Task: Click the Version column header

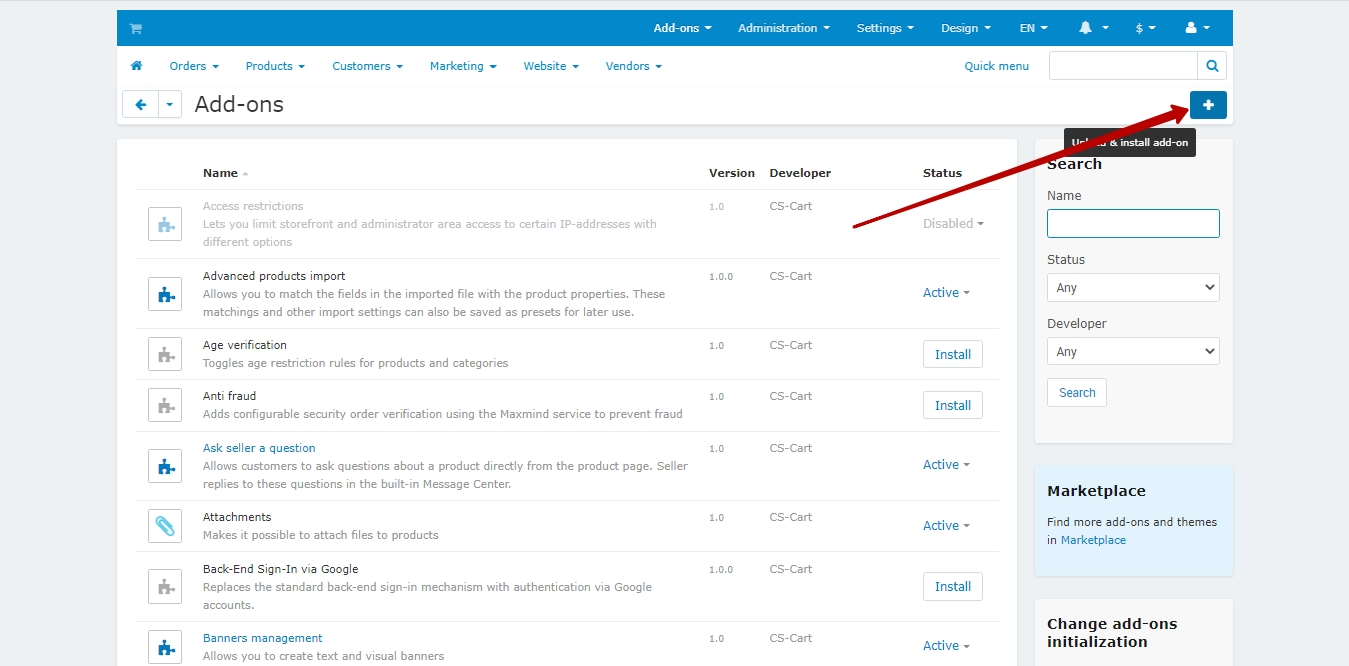Action: (x=732, y=173)
